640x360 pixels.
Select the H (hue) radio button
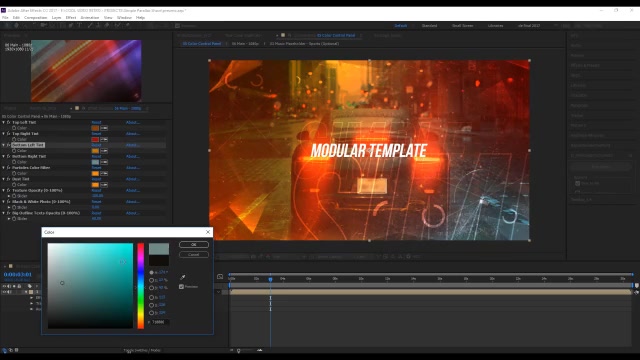(x=151, y=272)
